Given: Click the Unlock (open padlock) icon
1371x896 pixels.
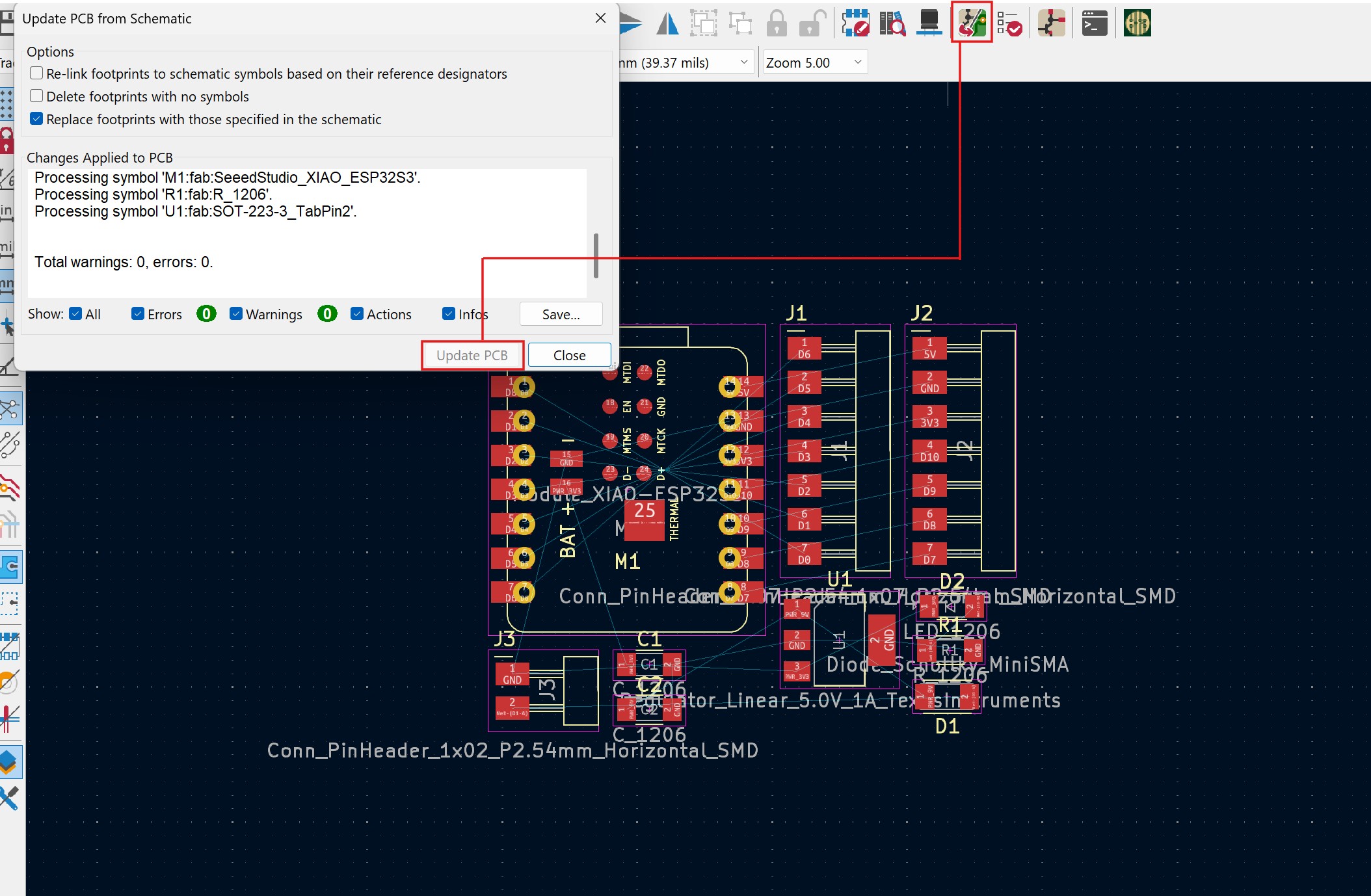Looking at the screenshot, I should pyautogui.click(x=812, y=24).
